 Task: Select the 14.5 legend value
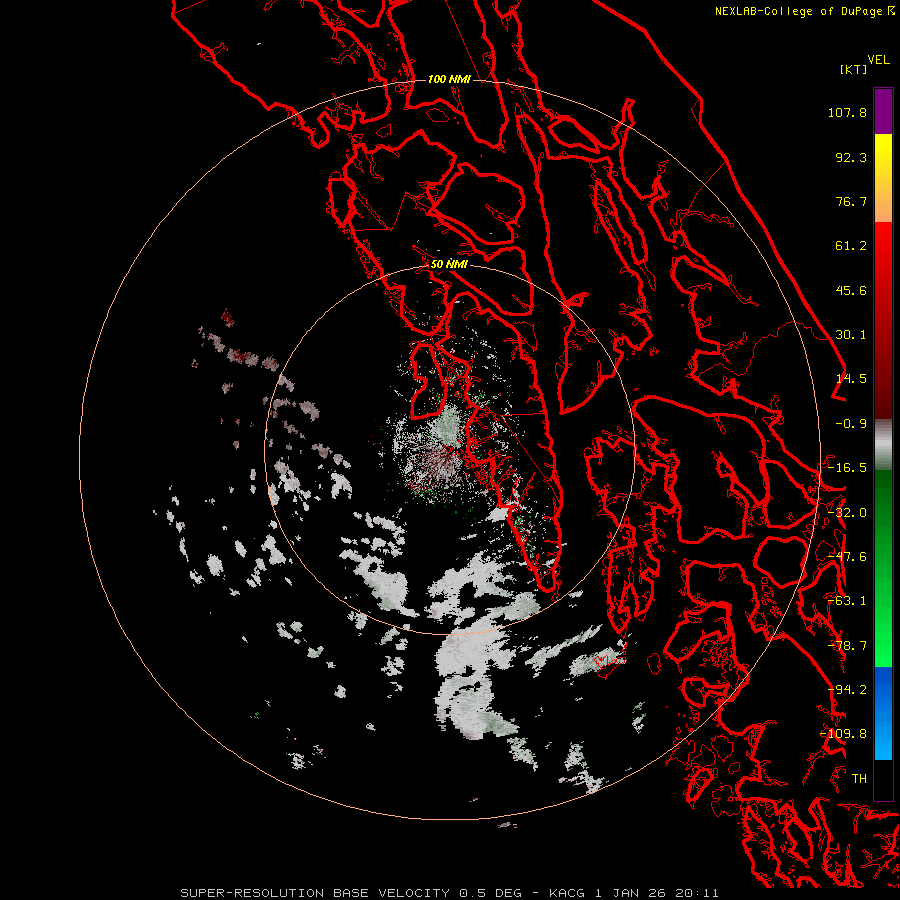point(851,379)
